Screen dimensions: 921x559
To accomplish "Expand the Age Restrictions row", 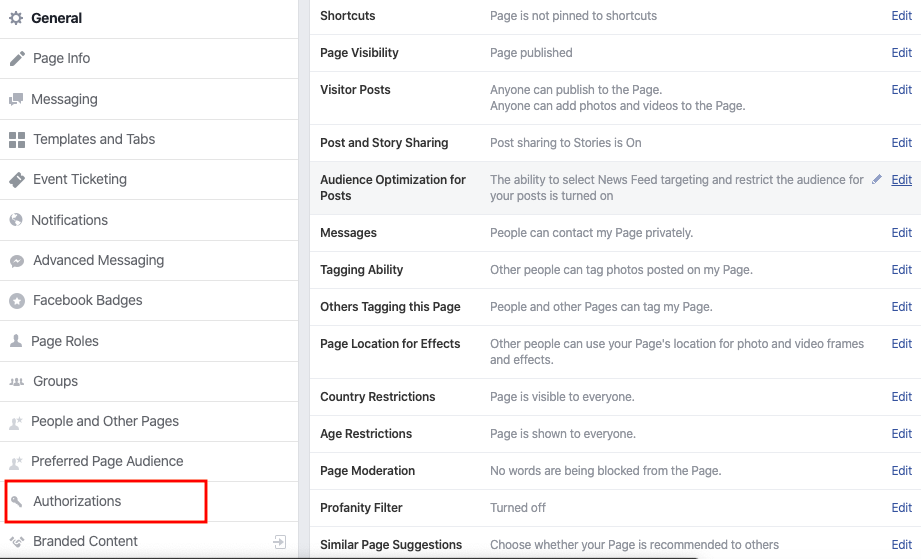I will (901, 434).
